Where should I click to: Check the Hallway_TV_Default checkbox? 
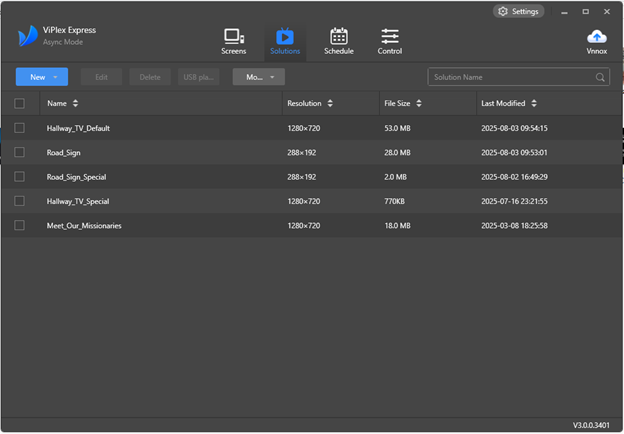pos(19,128)
